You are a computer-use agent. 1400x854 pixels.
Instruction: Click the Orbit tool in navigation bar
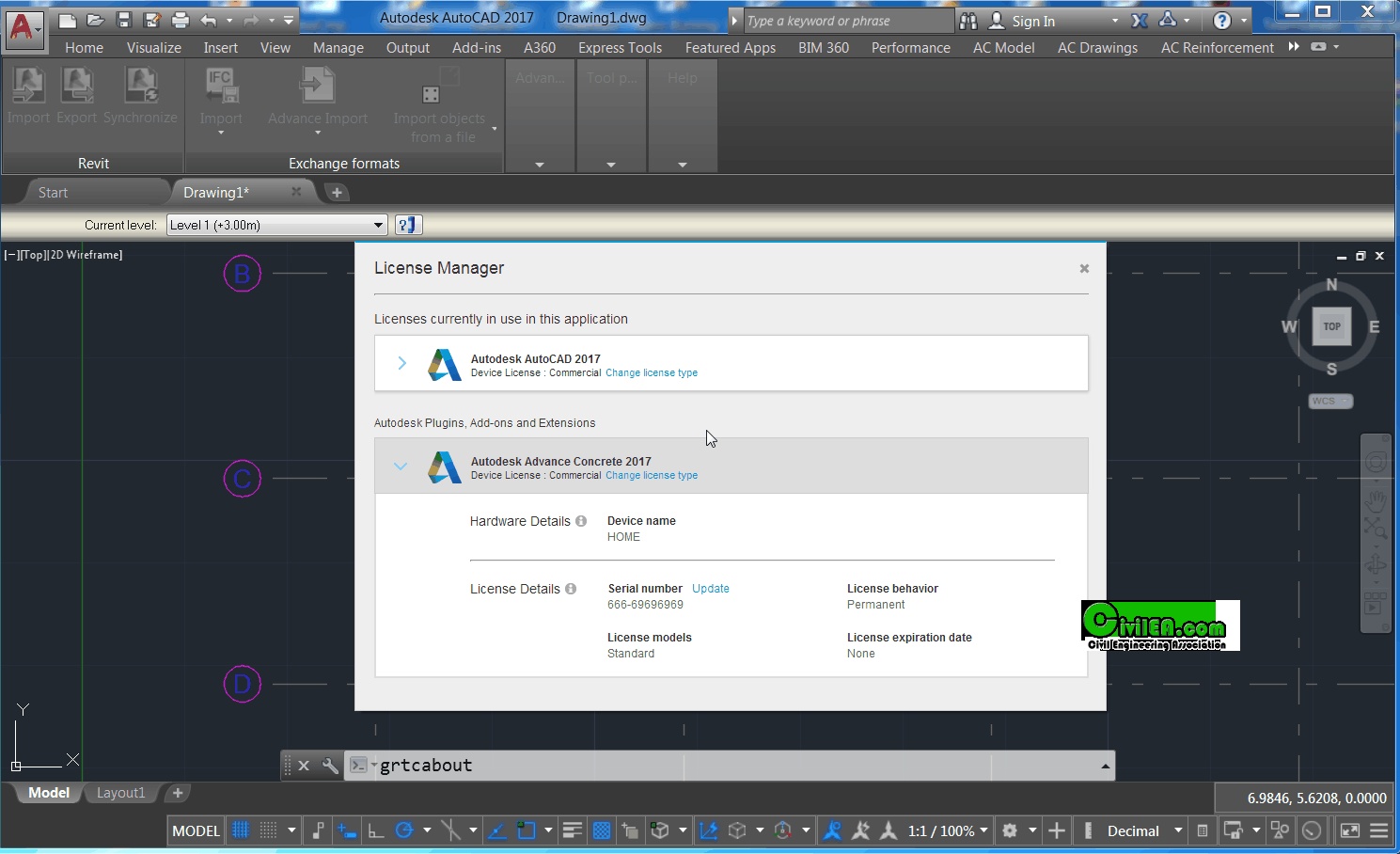coord(1376,565)
